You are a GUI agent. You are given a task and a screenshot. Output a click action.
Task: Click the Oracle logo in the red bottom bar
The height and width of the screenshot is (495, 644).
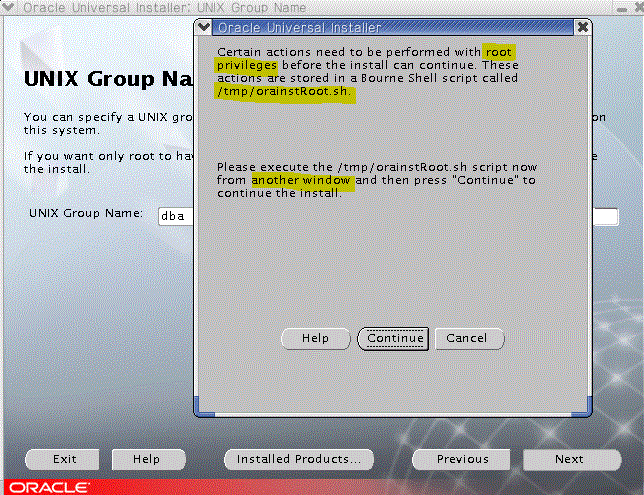point(49,488)
